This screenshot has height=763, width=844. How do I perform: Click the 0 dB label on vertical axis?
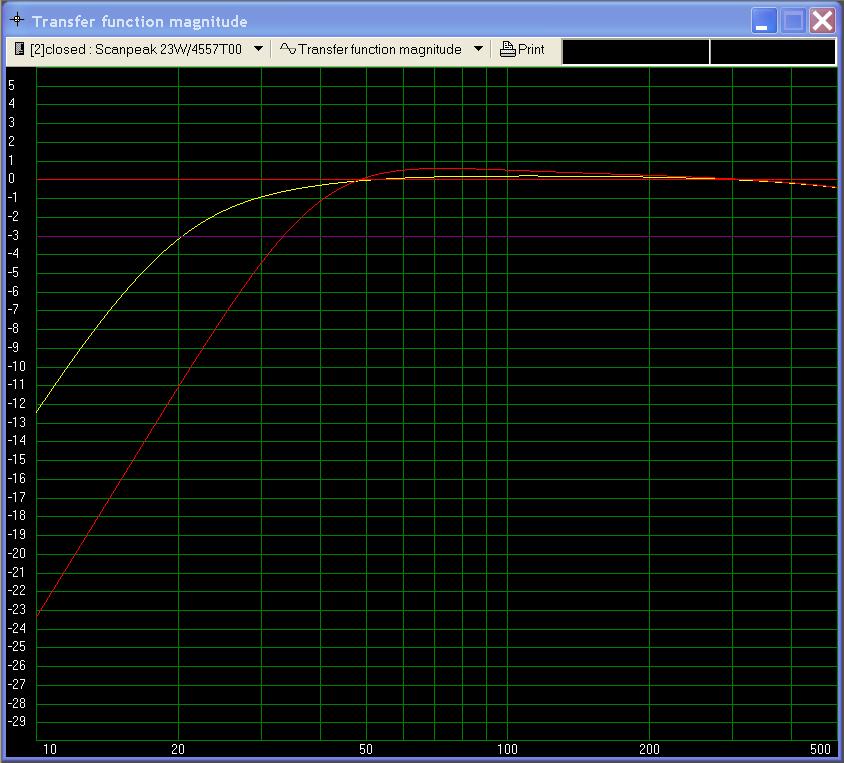[12, 179]
